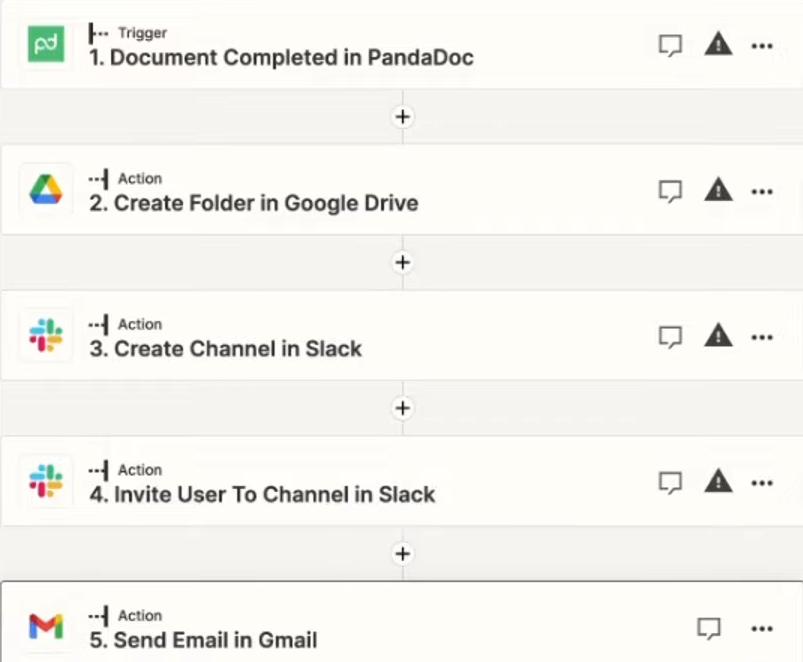Click the Action label above Create Folder

click(140, 179)
